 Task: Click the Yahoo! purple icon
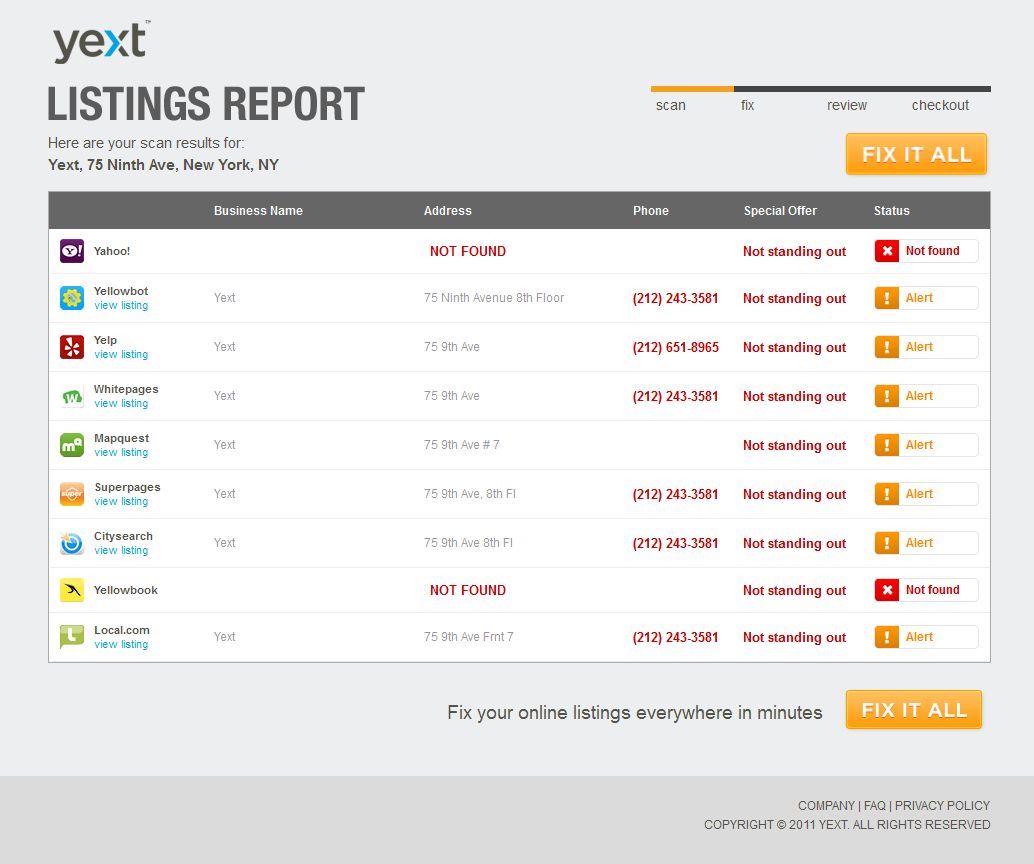click(72, 251)
